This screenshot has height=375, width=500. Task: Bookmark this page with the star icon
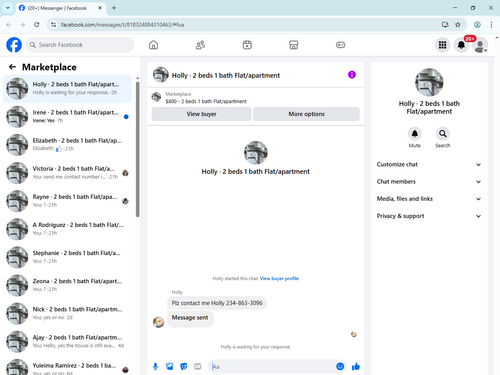(x=458, y=25)
